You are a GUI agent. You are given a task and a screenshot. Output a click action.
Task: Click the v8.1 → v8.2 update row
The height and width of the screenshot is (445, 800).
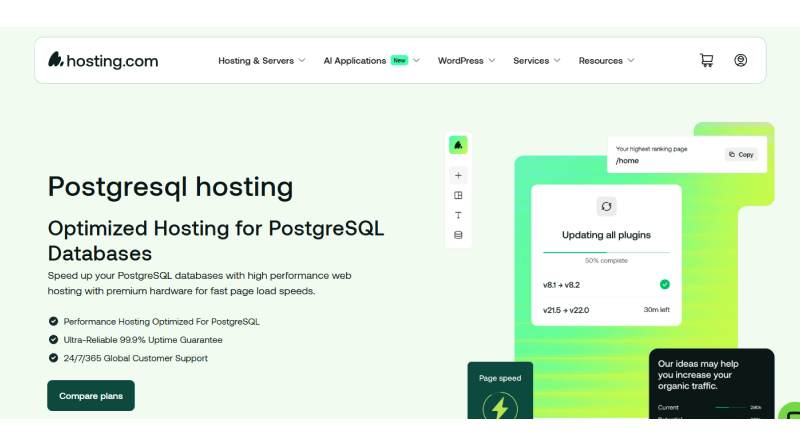(x=606, y=285)
